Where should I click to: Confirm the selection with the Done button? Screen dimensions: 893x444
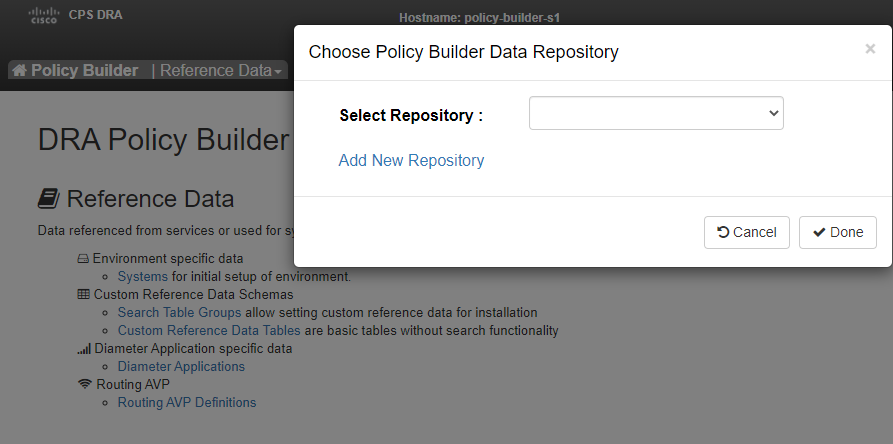(x=838, y=232)
